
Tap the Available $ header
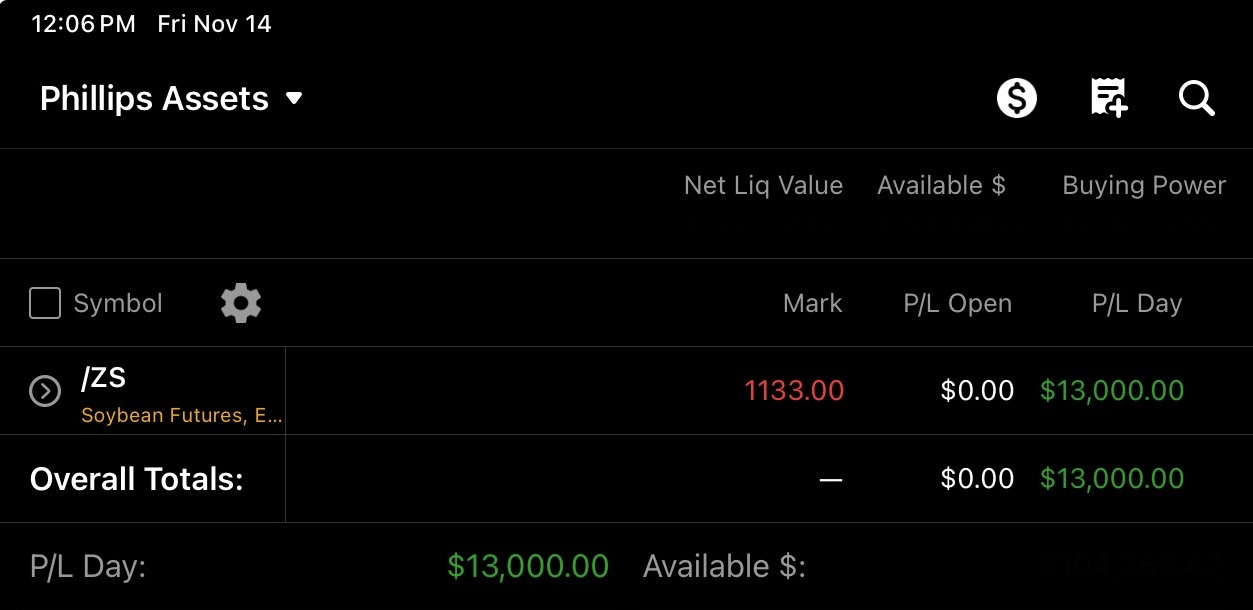941,185
